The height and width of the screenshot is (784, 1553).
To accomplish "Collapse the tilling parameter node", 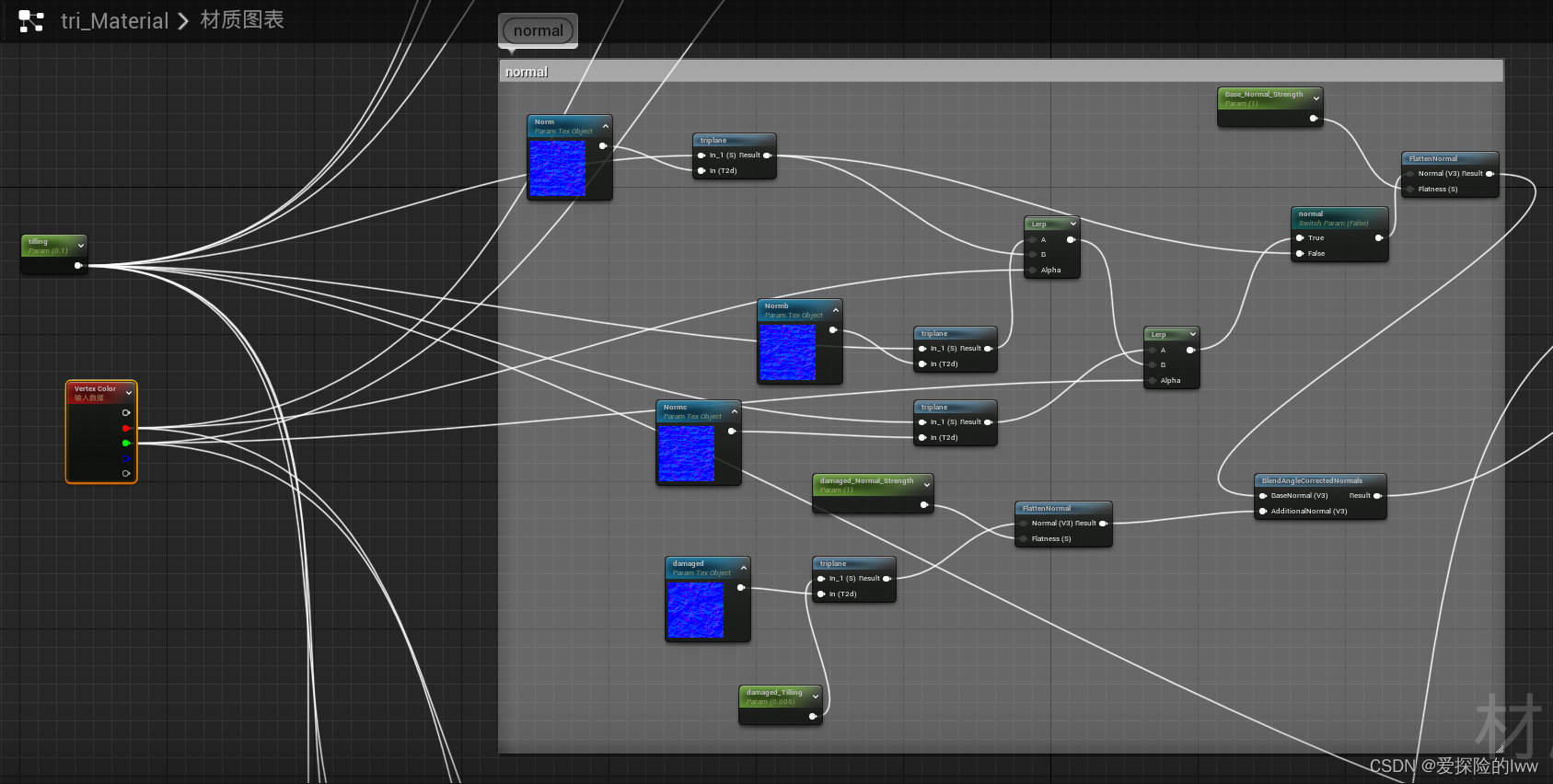I will click(81, 246).
